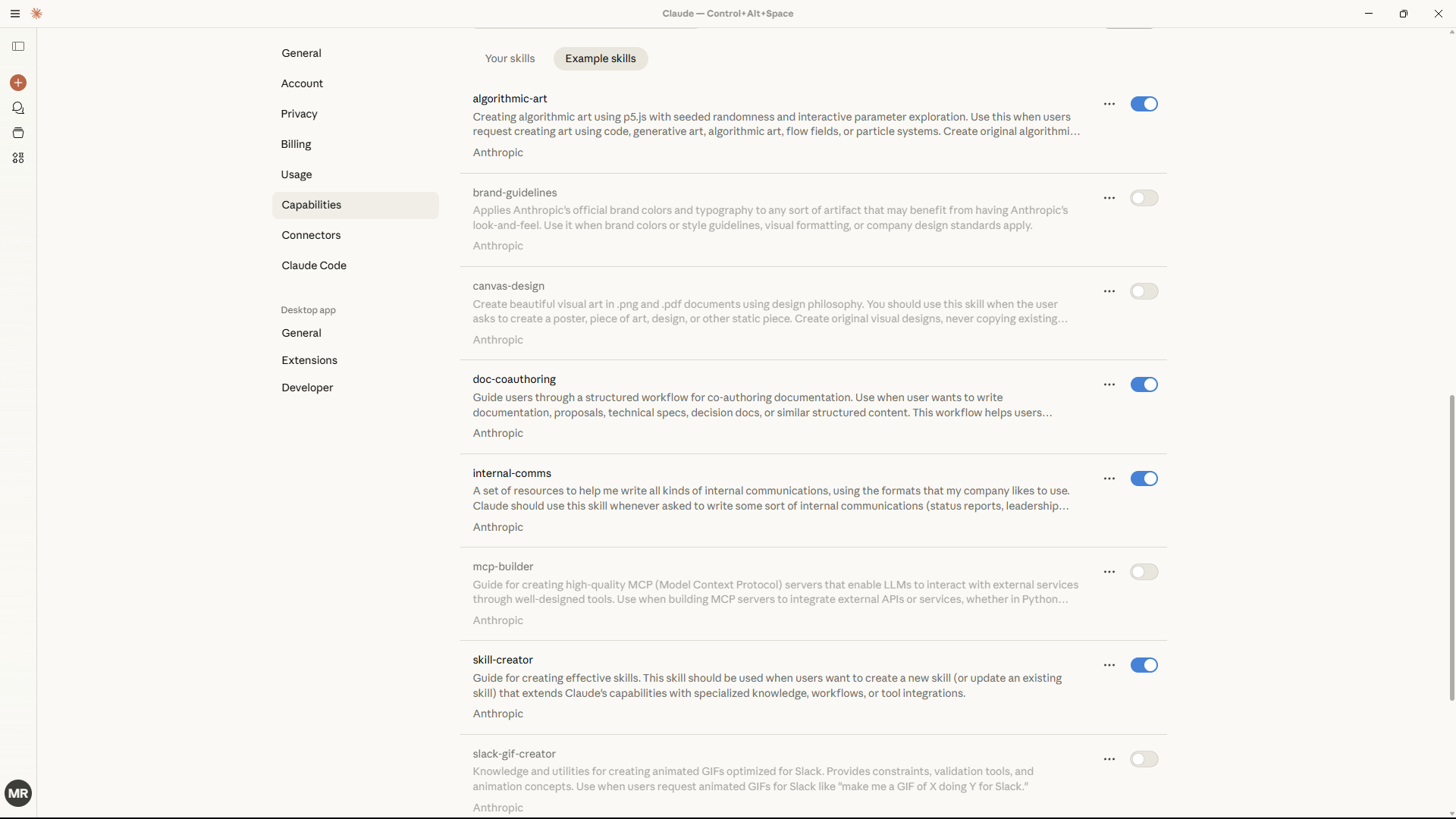Open the hamburger menu icon
This screenshot has width=1456, height=819.
coord(14,14)
